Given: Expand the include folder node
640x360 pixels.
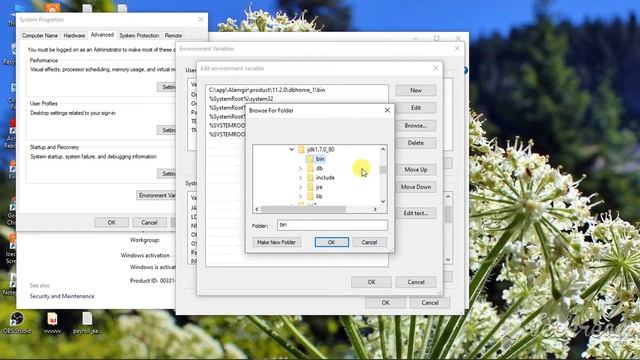Looking at the screenshot, I should click(300, 178).
